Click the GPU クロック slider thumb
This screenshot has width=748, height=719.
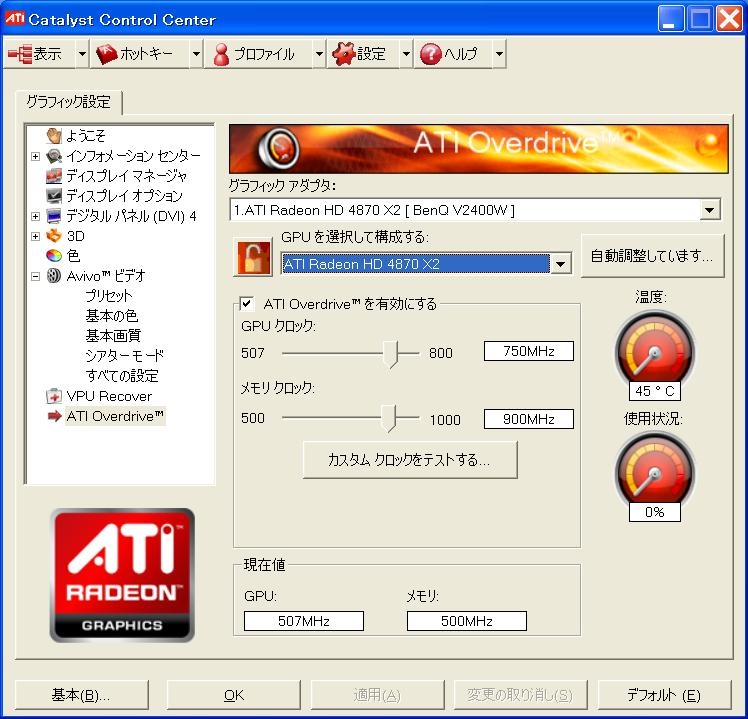click(x=392, y=354)
